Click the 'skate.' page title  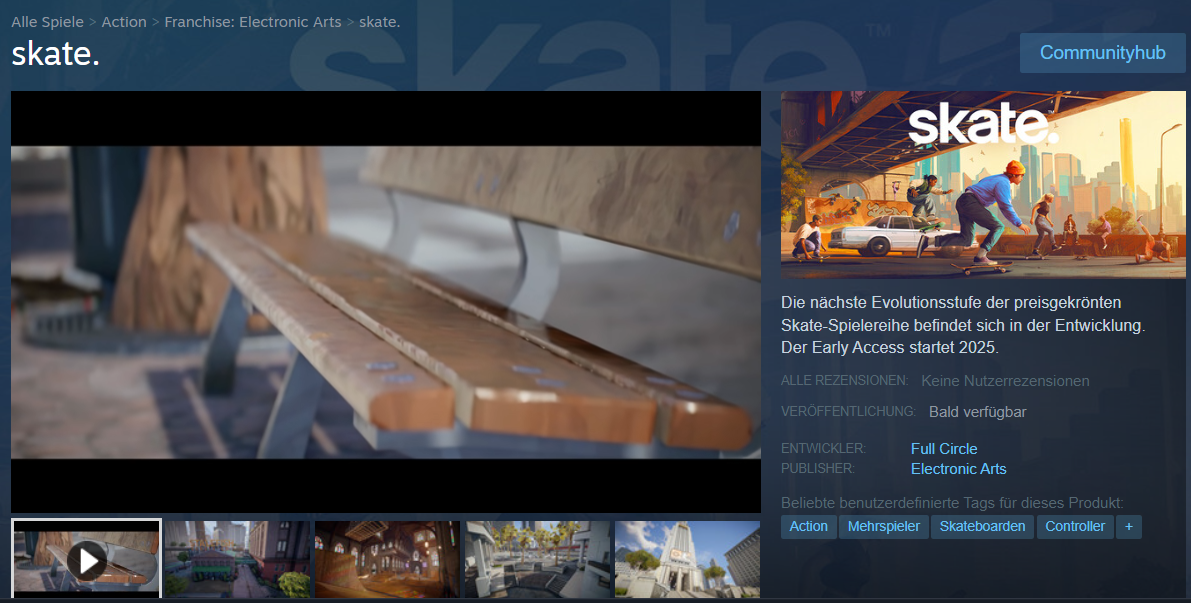tap(55, 54)
